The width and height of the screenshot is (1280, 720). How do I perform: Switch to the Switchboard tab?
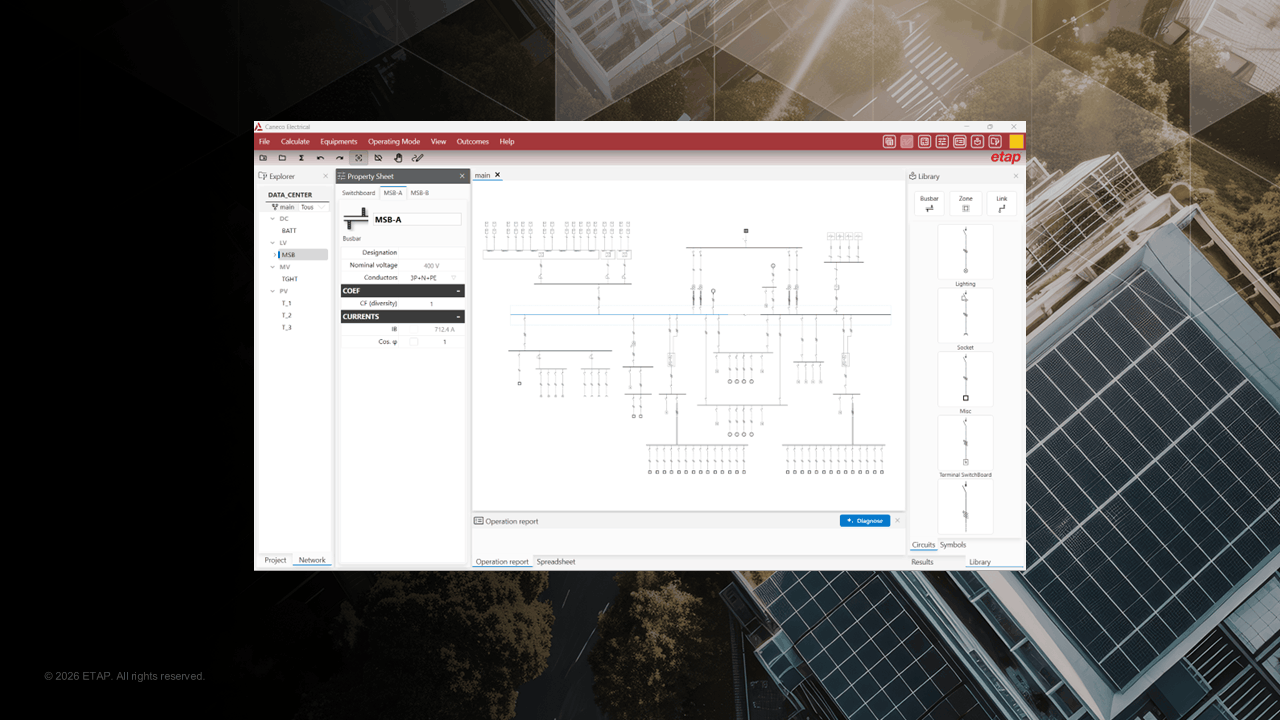358,193
